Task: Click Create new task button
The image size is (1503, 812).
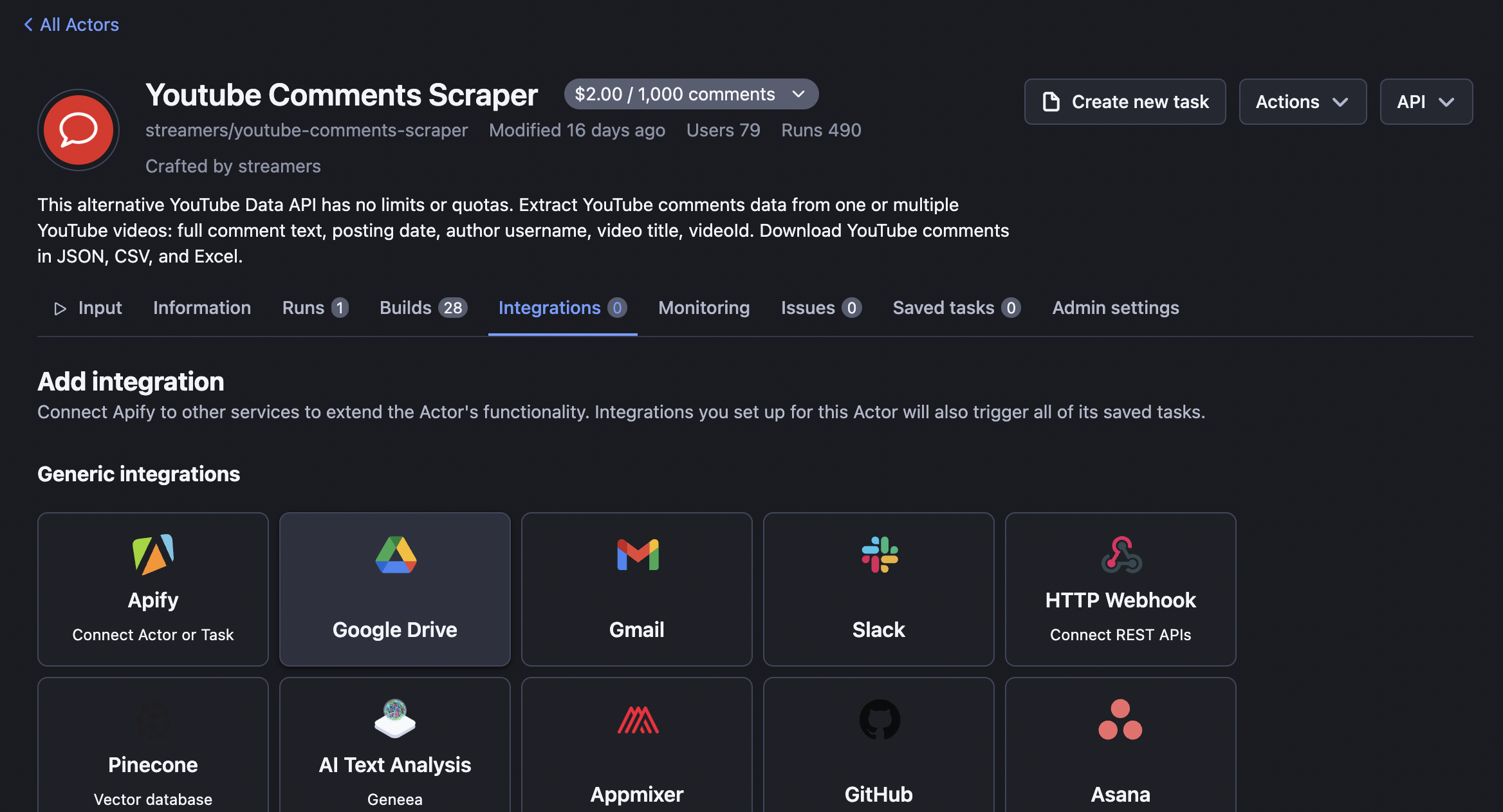Action: click(1125, 102)
